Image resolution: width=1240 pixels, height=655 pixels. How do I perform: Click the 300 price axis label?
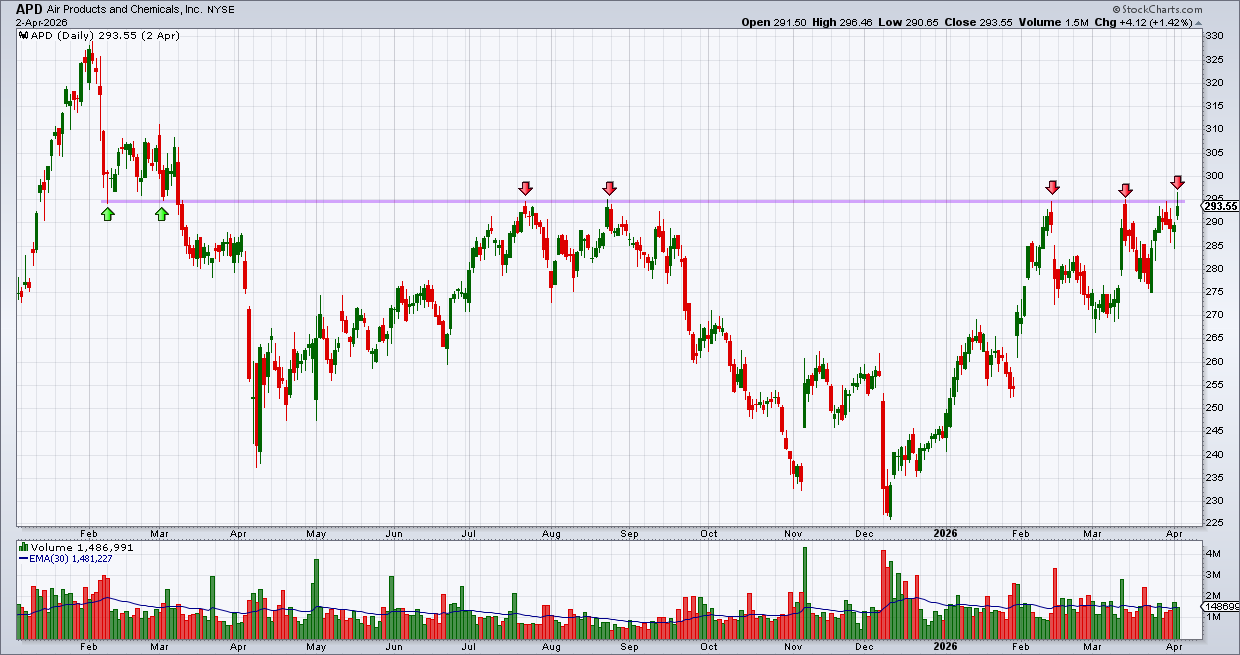1214,176
